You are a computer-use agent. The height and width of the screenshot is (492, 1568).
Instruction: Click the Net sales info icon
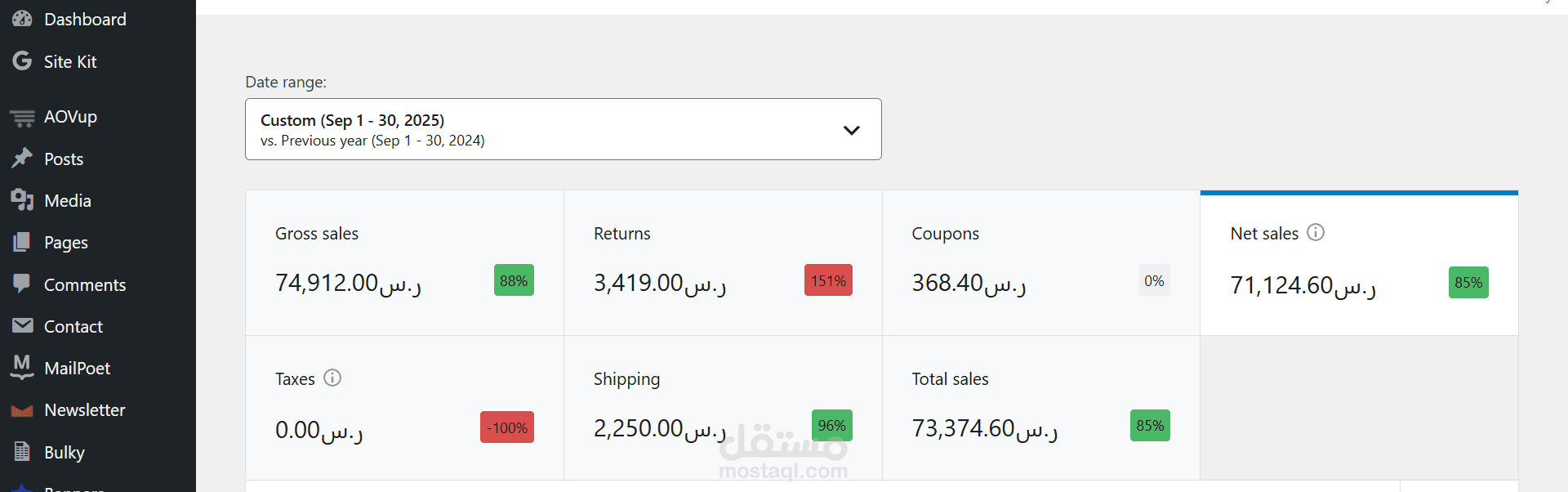(1316, 232)
